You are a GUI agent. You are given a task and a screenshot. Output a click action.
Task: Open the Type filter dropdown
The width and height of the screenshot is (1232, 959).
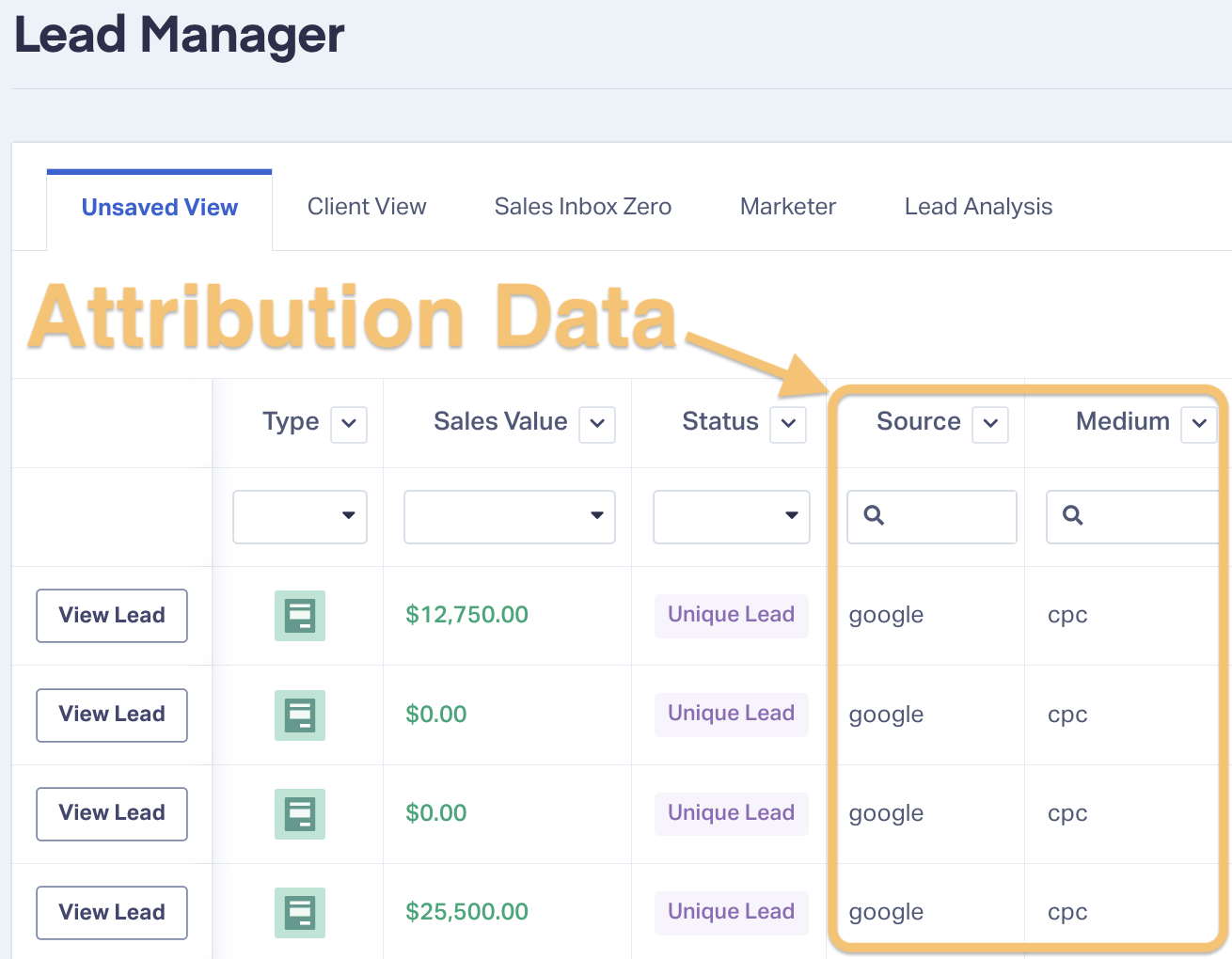click(x=300, y=516)
